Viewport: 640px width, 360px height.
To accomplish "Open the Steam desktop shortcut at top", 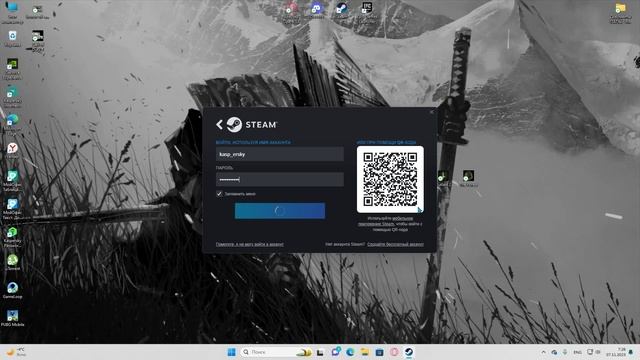I will (341, 10).
